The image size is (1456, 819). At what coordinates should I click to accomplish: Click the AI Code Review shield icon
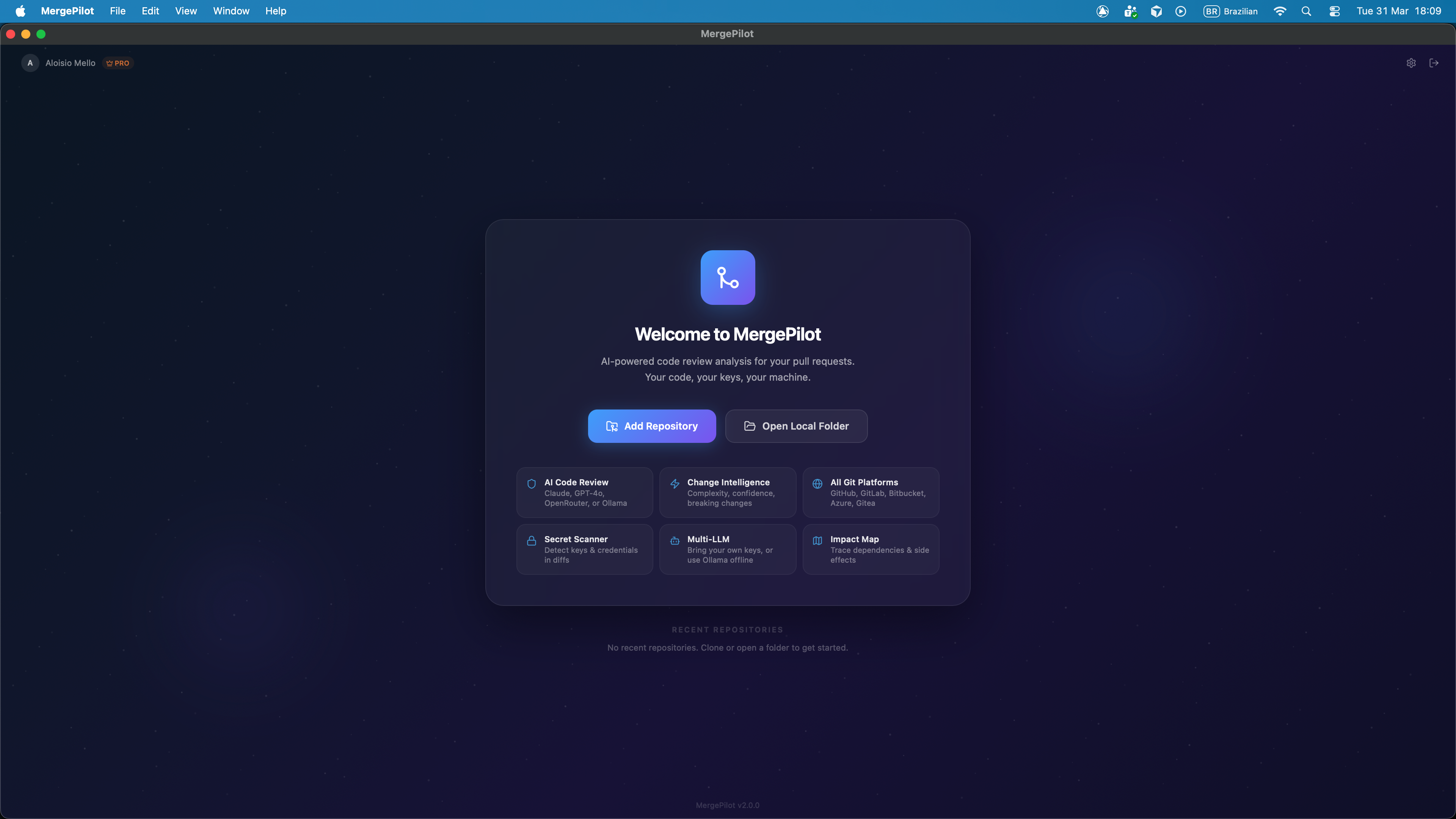tap(531, 484)
